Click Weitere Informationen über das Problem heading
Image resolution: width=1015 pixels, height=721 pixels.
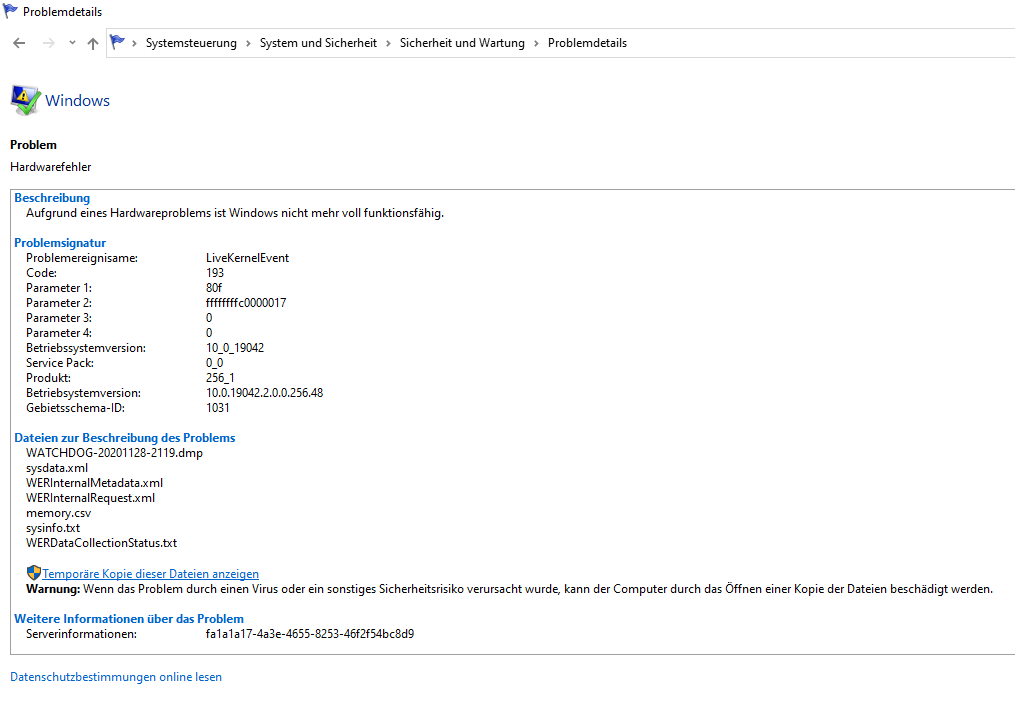(x=129, y=619)
